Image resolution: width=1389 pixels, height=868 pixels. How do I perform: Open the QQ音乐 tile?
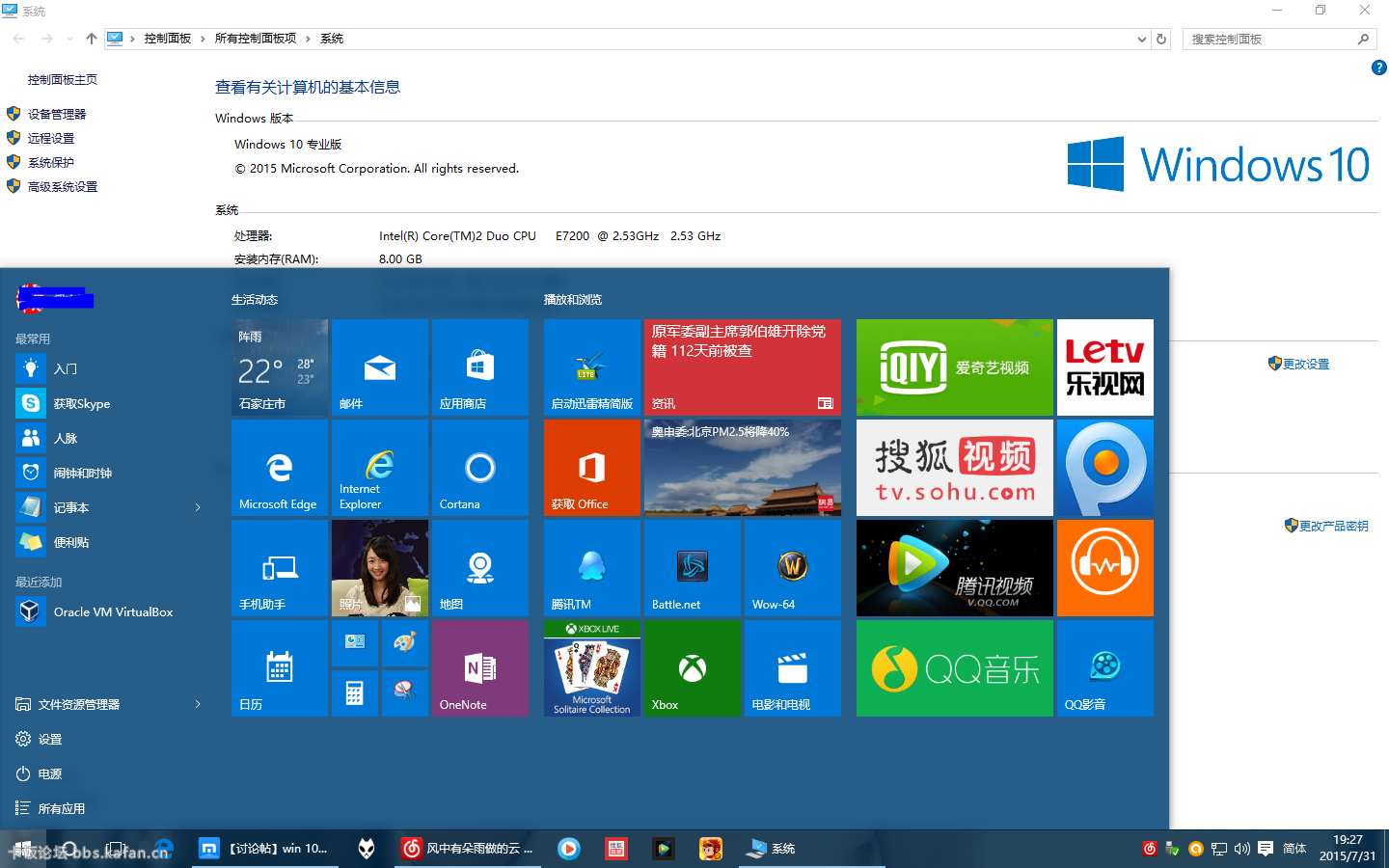(x=955, y=668)
